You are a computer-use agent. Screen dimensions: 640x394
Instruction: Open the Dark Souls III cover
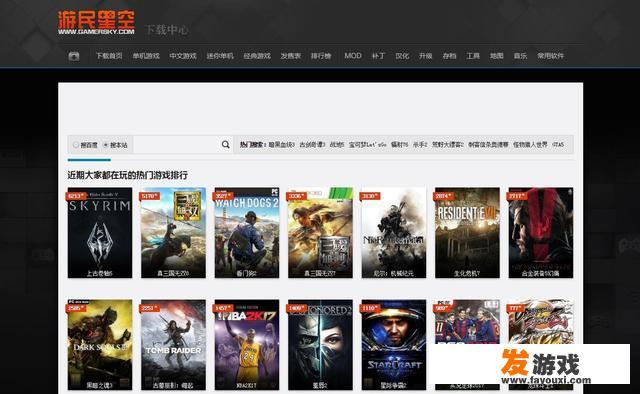click(100, 345)
